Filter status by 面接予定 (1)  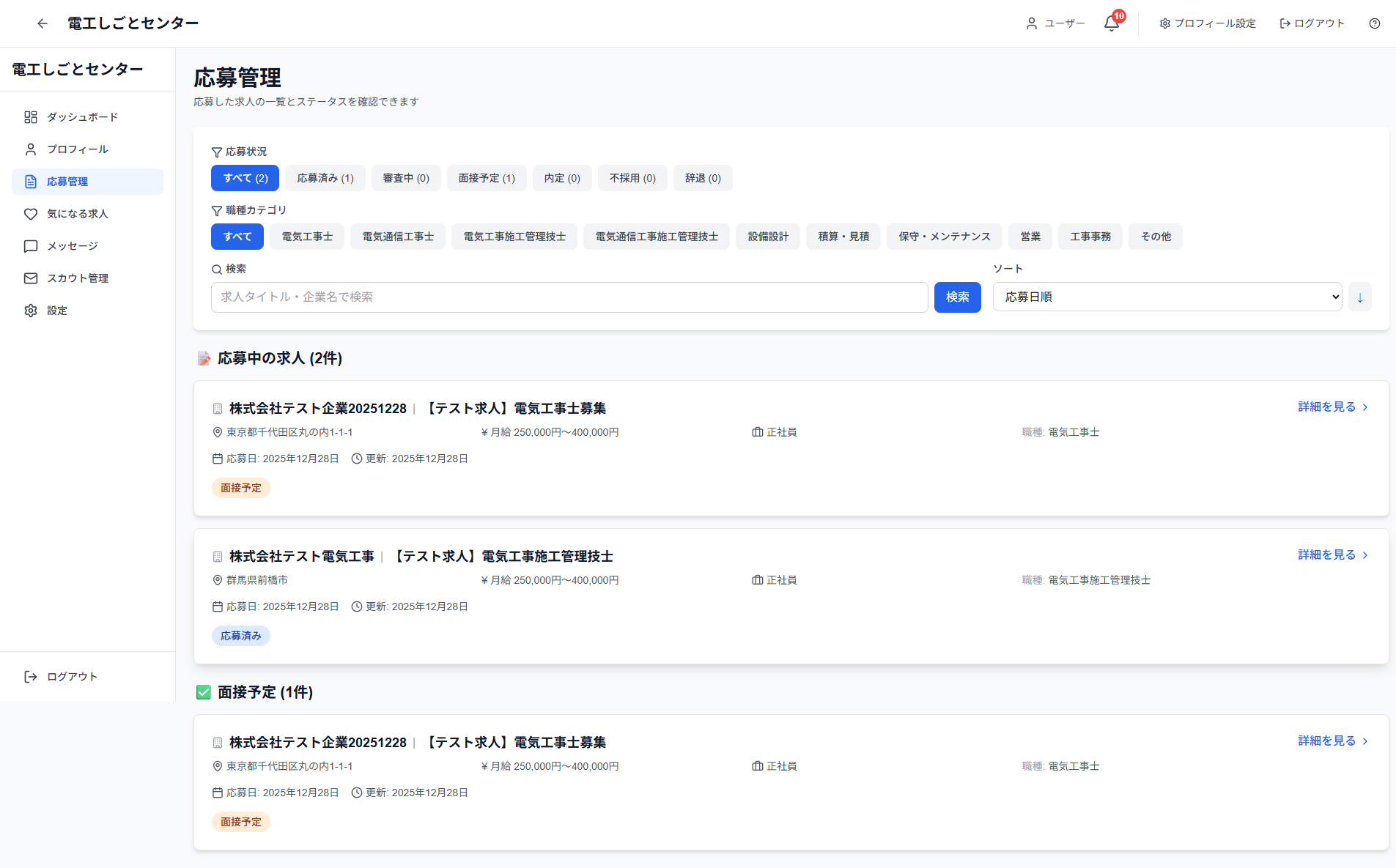pyautogui.click(x=487, y=178)
